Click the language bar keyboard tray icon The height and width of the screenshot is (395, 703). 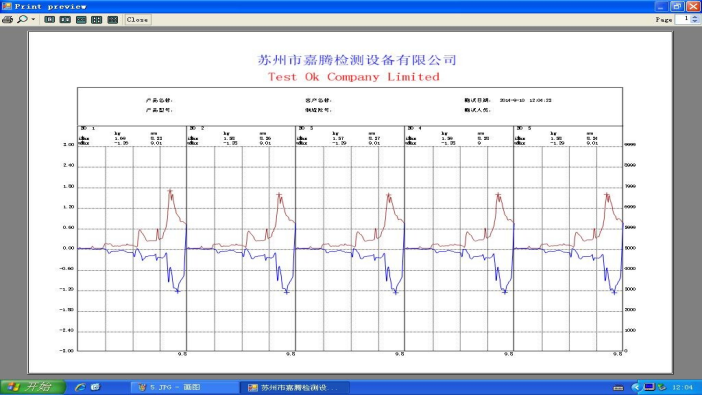pos(618,388)
